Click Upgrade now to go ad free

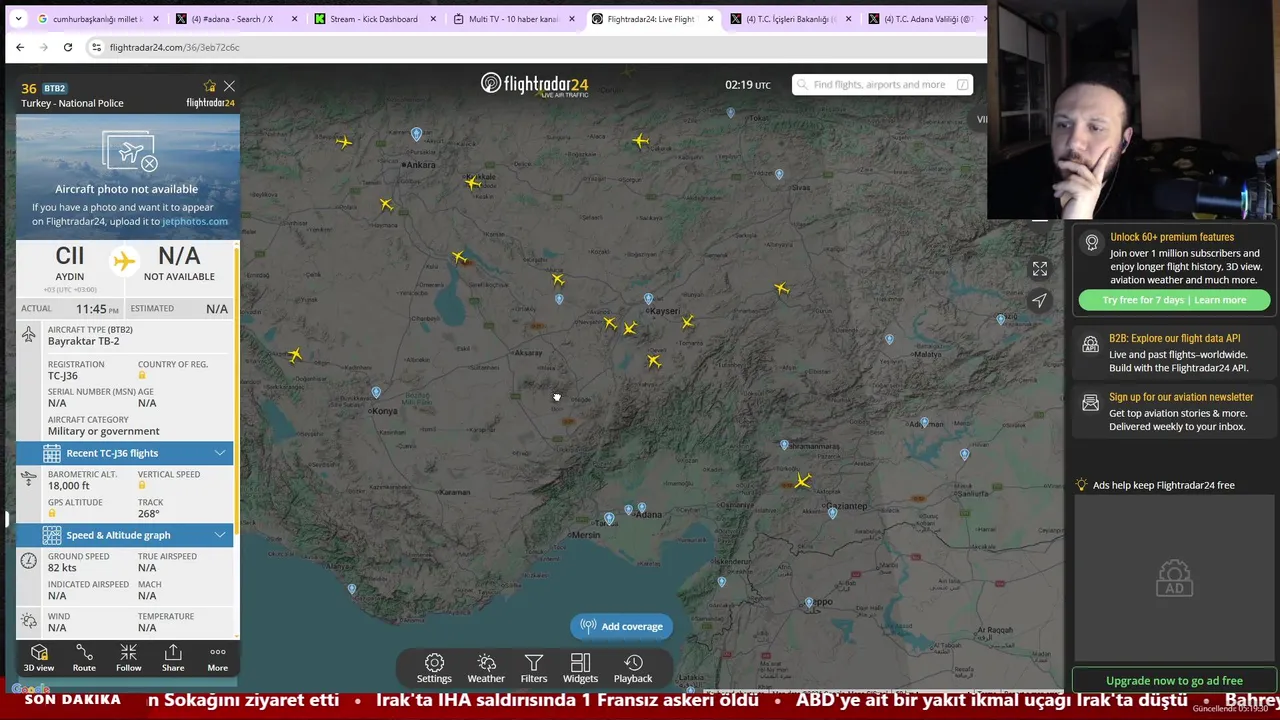(x=1174, y=680)
